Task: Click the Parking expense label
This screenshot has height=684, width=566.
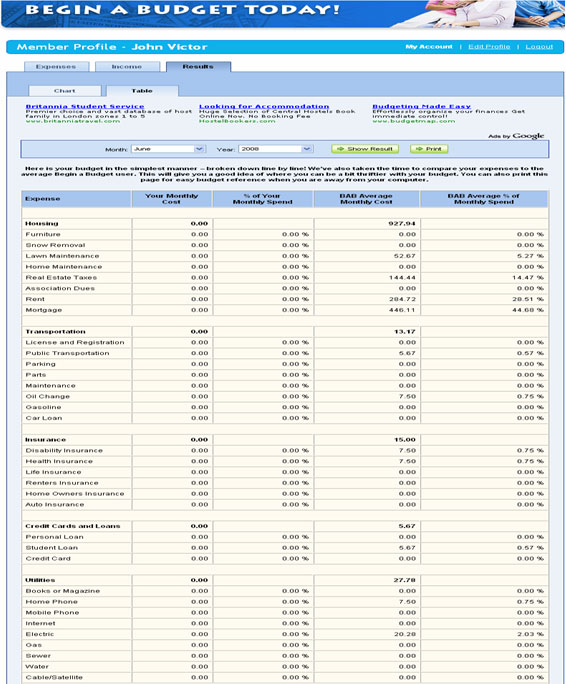Action: [x=40, y=364]
